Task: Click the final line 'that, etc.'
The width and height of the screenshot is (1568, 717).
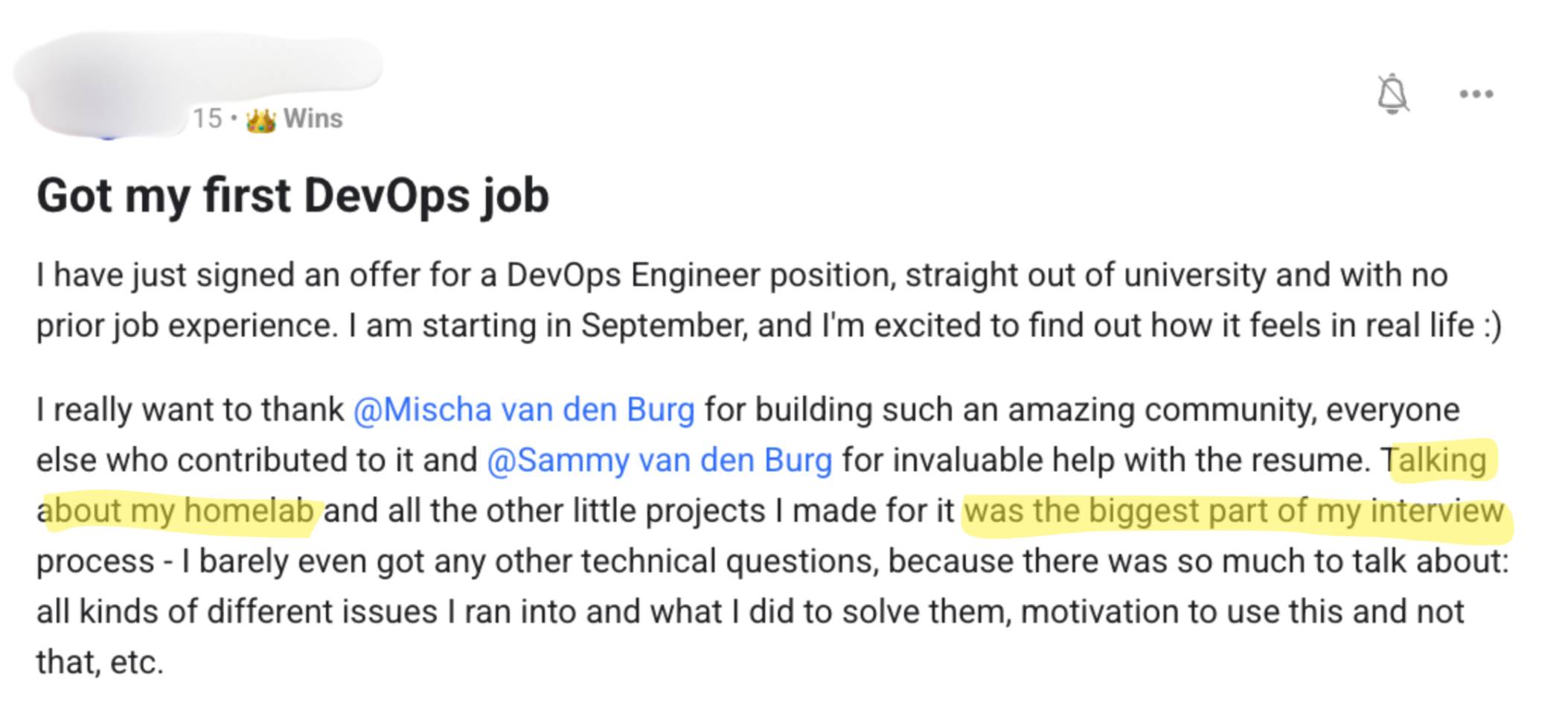Action: [x=100, y=662]
